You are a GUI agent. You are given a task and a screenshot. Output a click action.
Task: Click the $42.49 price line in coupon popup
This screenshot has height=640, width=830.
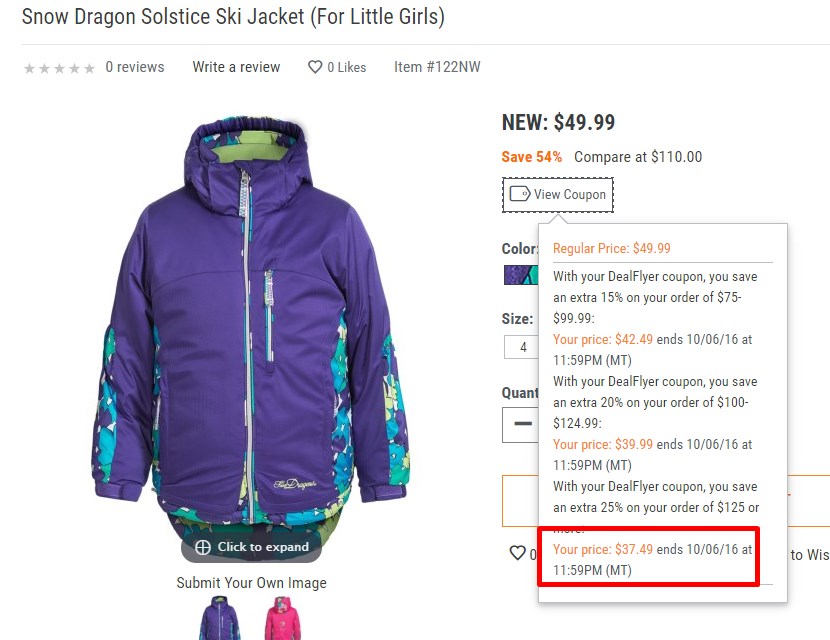[x=652, y=349]
